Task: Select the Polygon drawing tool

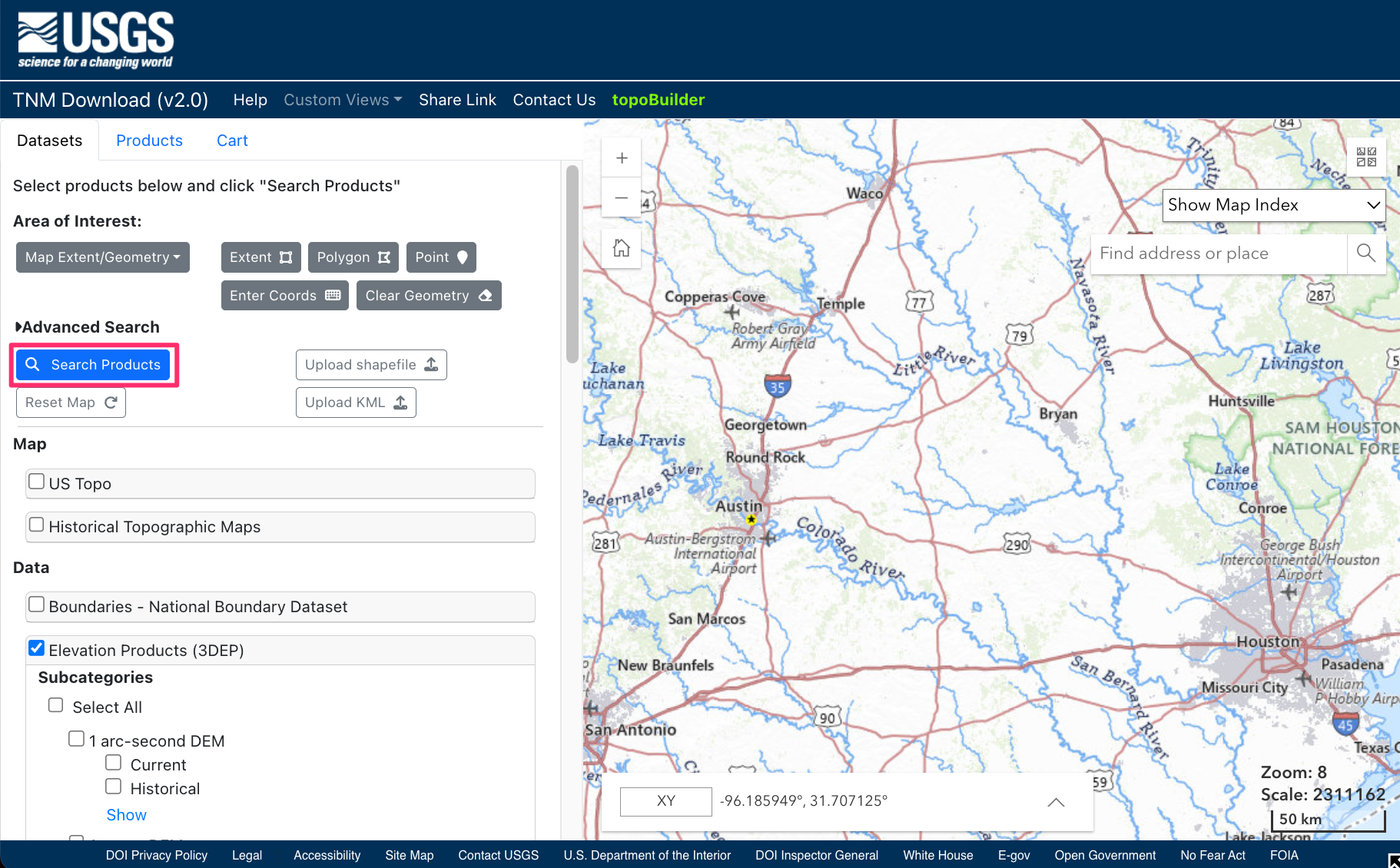Action: [x=353, y=257]
